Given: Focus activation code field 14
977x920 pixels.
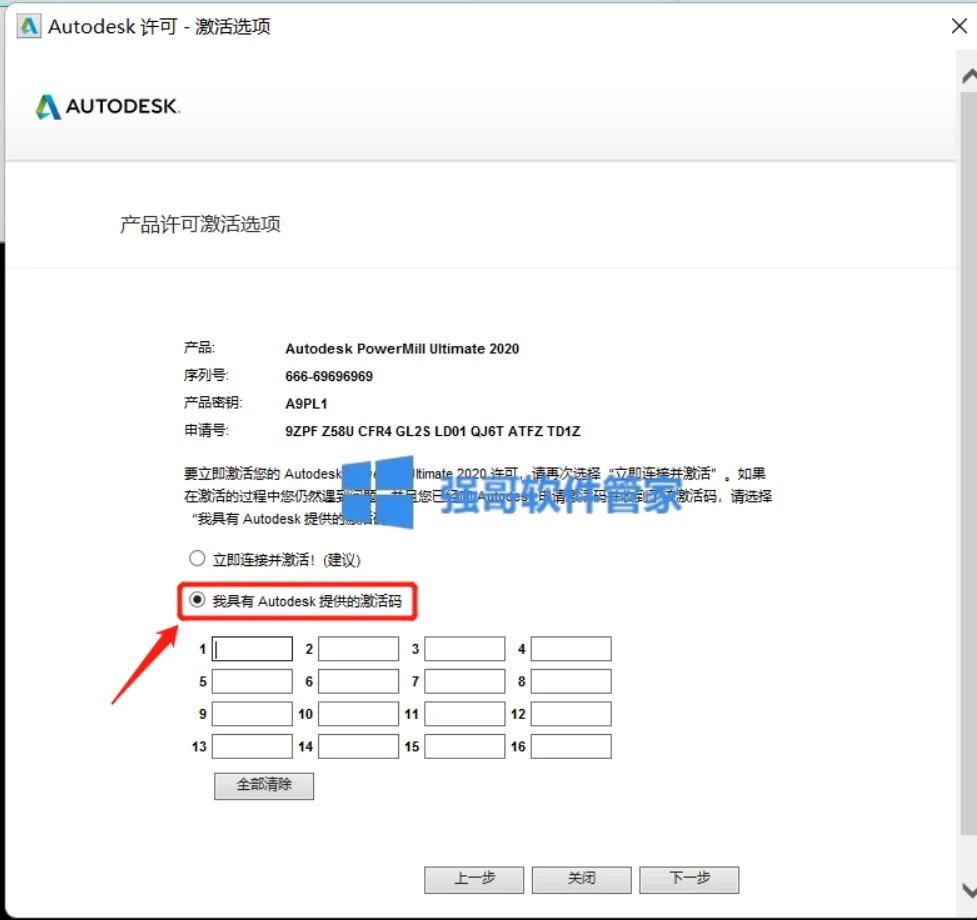Looking at the screenshot, I should [x=358, y=746].
